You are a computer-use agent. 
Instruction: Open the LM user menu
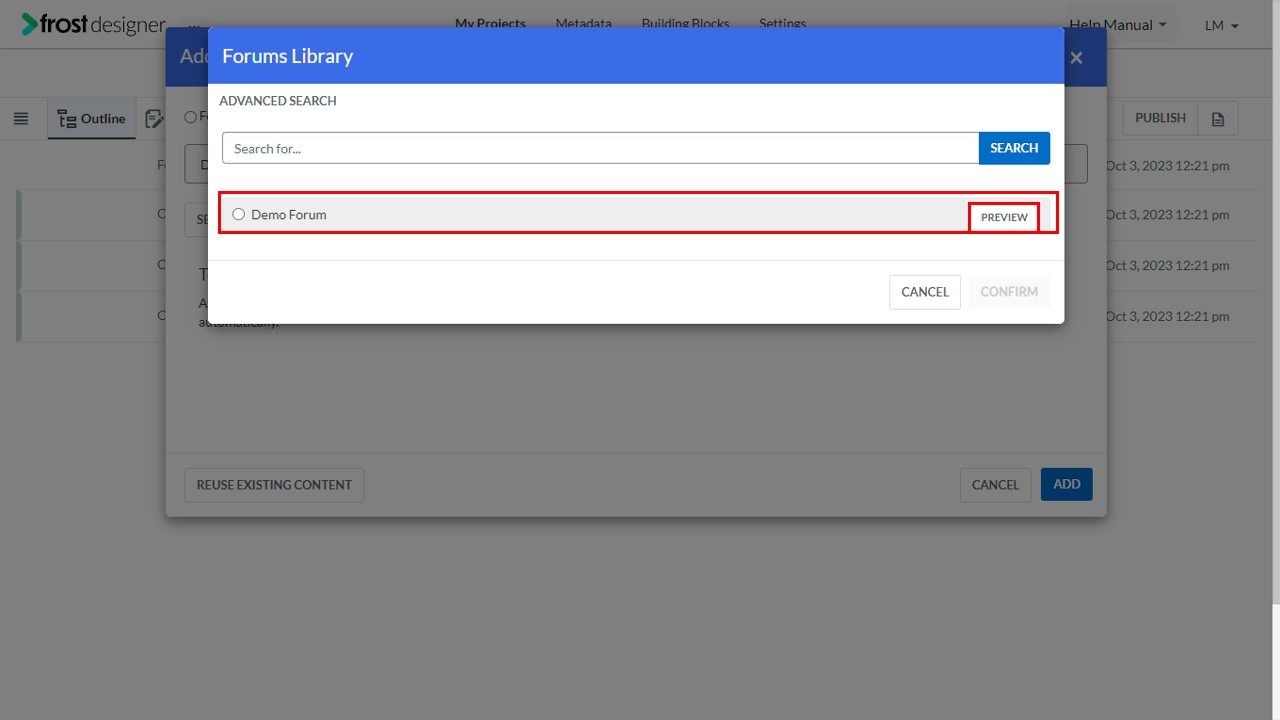1221,25
